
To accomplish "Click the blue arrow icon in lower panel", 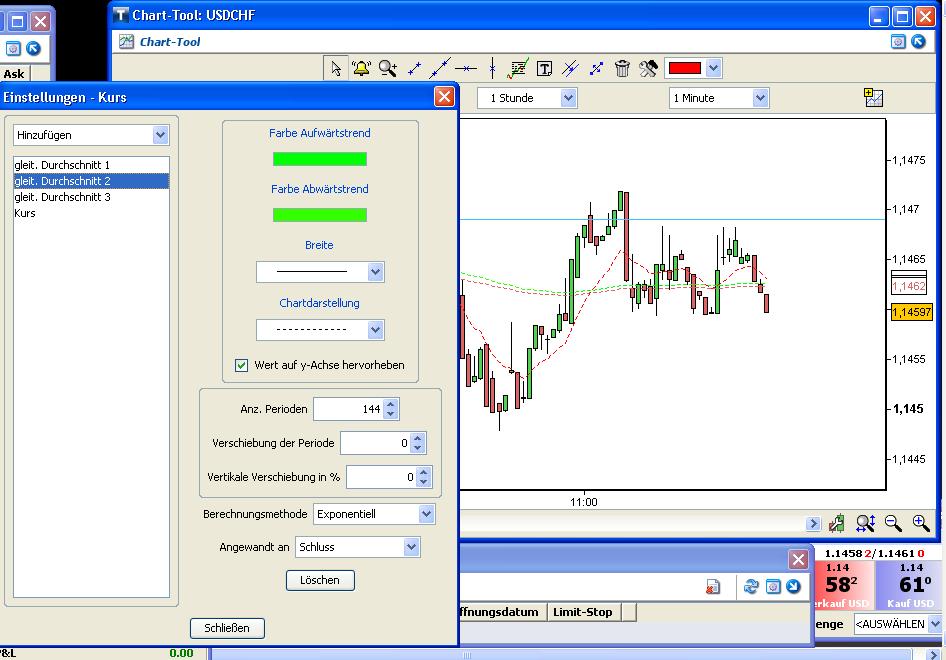I will coord(793,586).
